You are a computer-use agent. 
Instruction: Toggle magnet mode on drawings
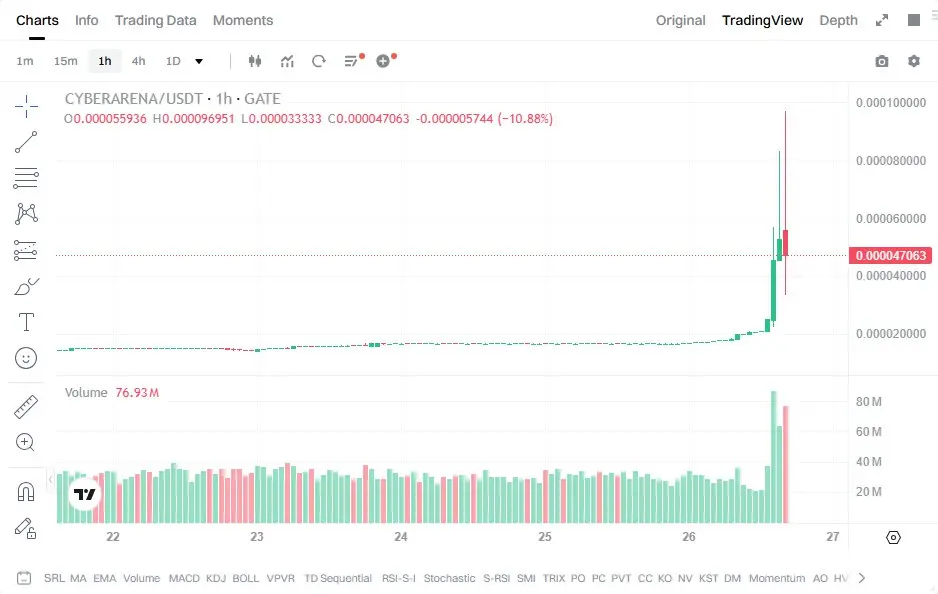26,492
